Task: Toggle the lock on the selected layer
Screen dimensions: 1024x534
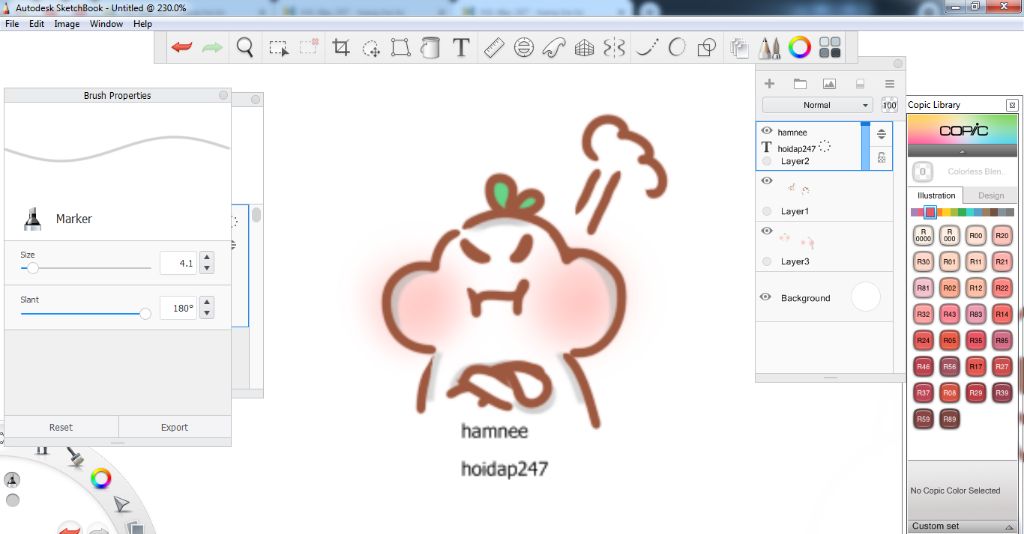Action: (x=881, y=157)
